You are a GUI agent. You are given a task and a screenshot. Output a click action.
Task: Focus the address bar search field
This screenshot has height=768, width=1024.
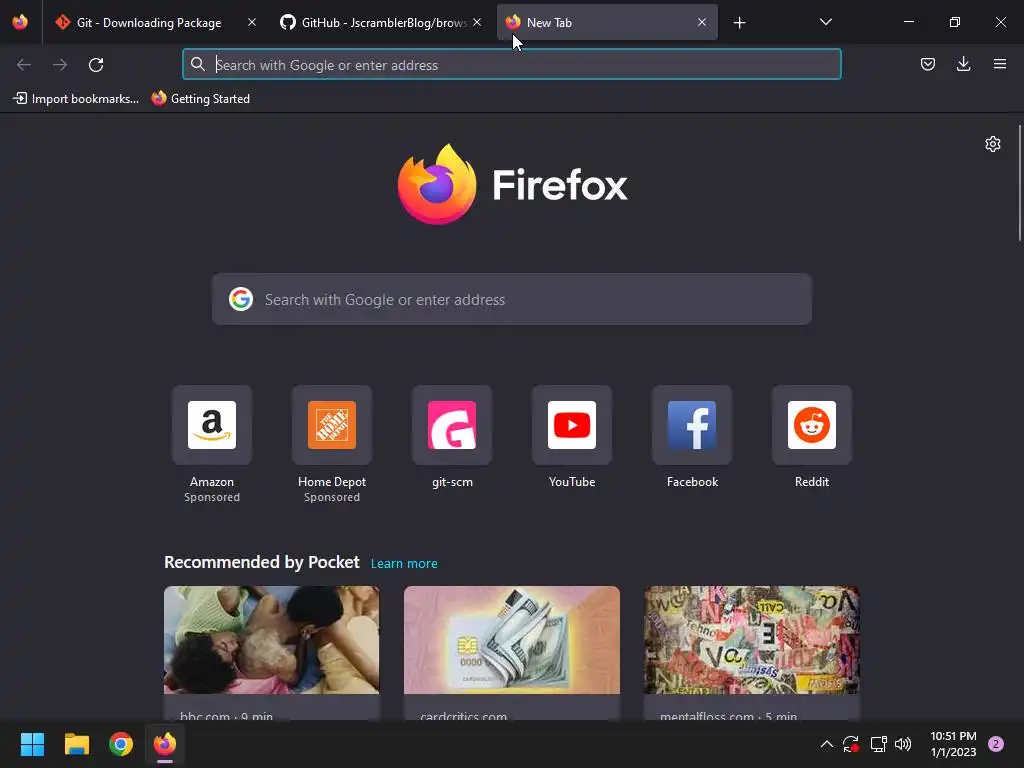(512, 65)
